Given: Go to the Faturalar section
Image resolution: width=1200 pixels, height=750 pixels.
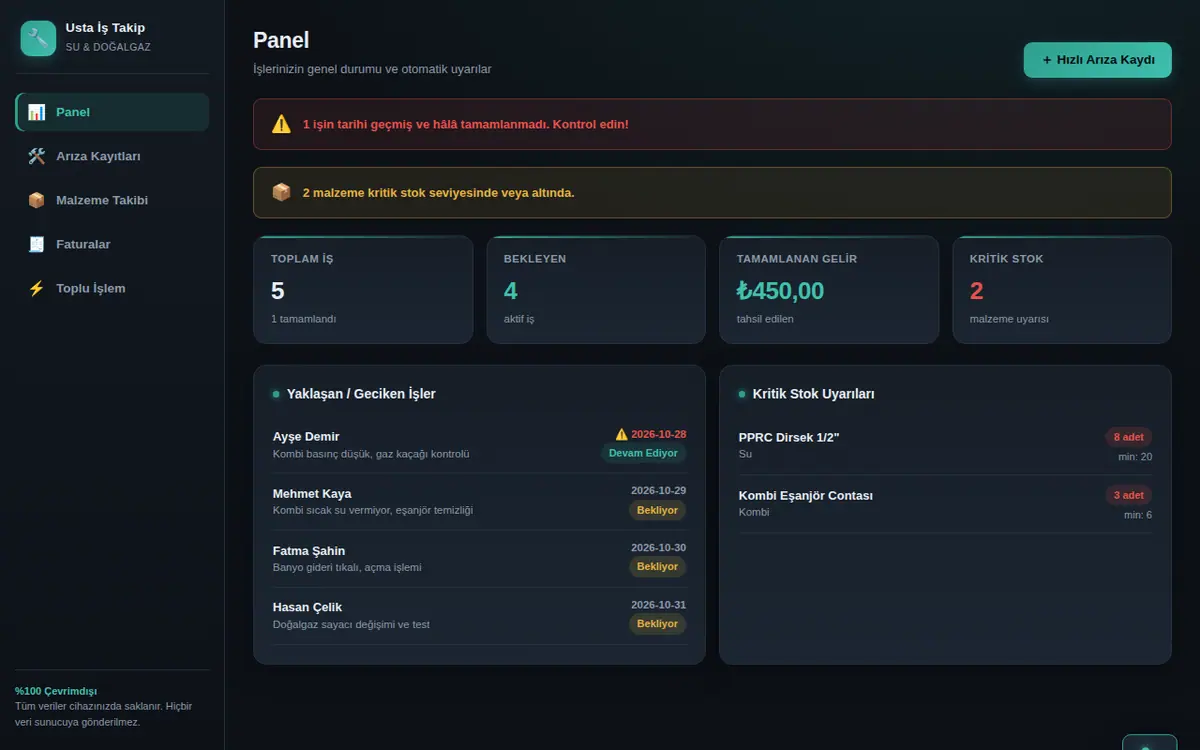Looking at the screenshot, I should pyautogui.click(x=112, y=244).
